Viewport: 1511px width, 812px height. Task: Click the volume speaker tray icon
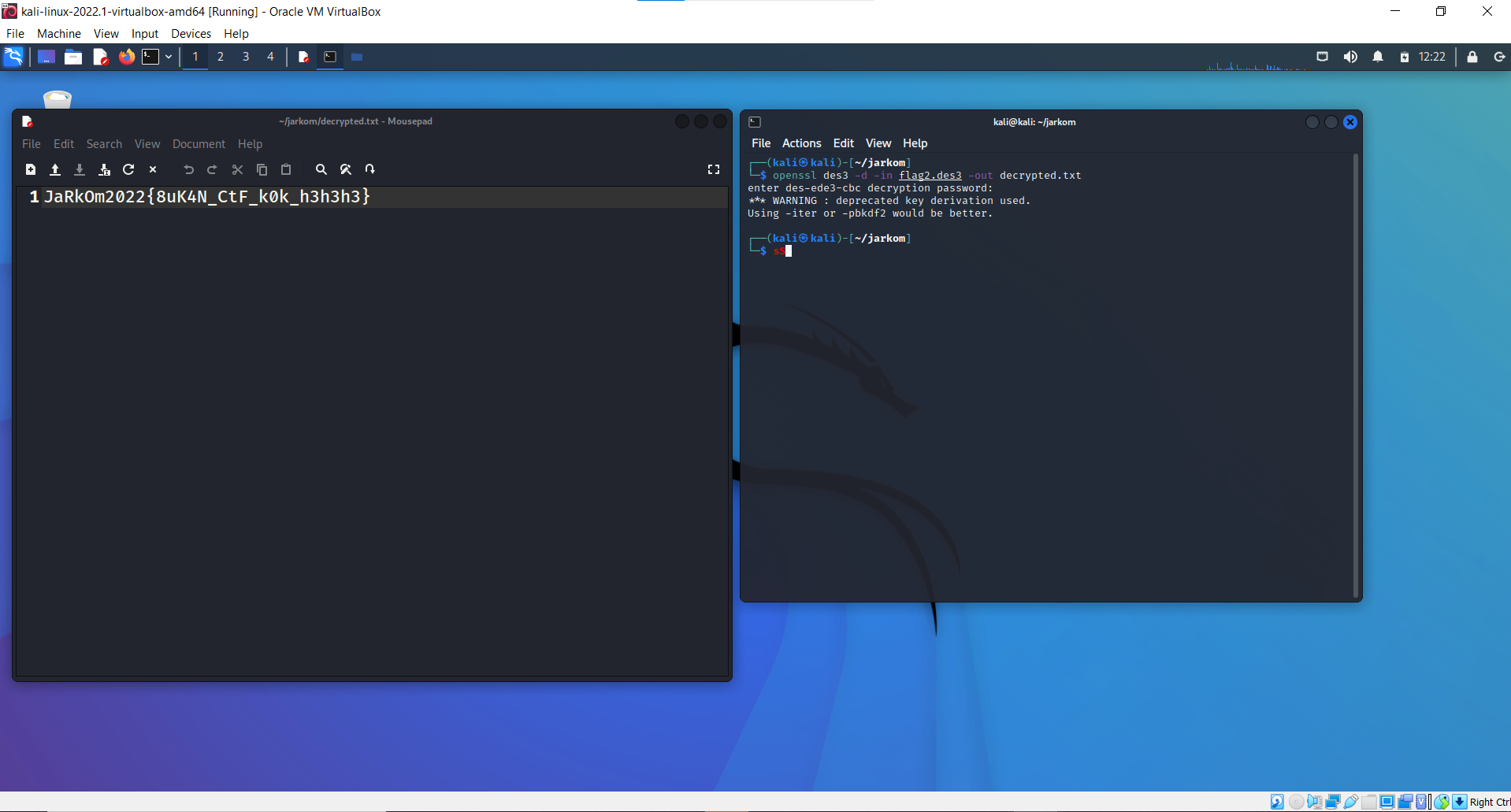coord(1350,57)
